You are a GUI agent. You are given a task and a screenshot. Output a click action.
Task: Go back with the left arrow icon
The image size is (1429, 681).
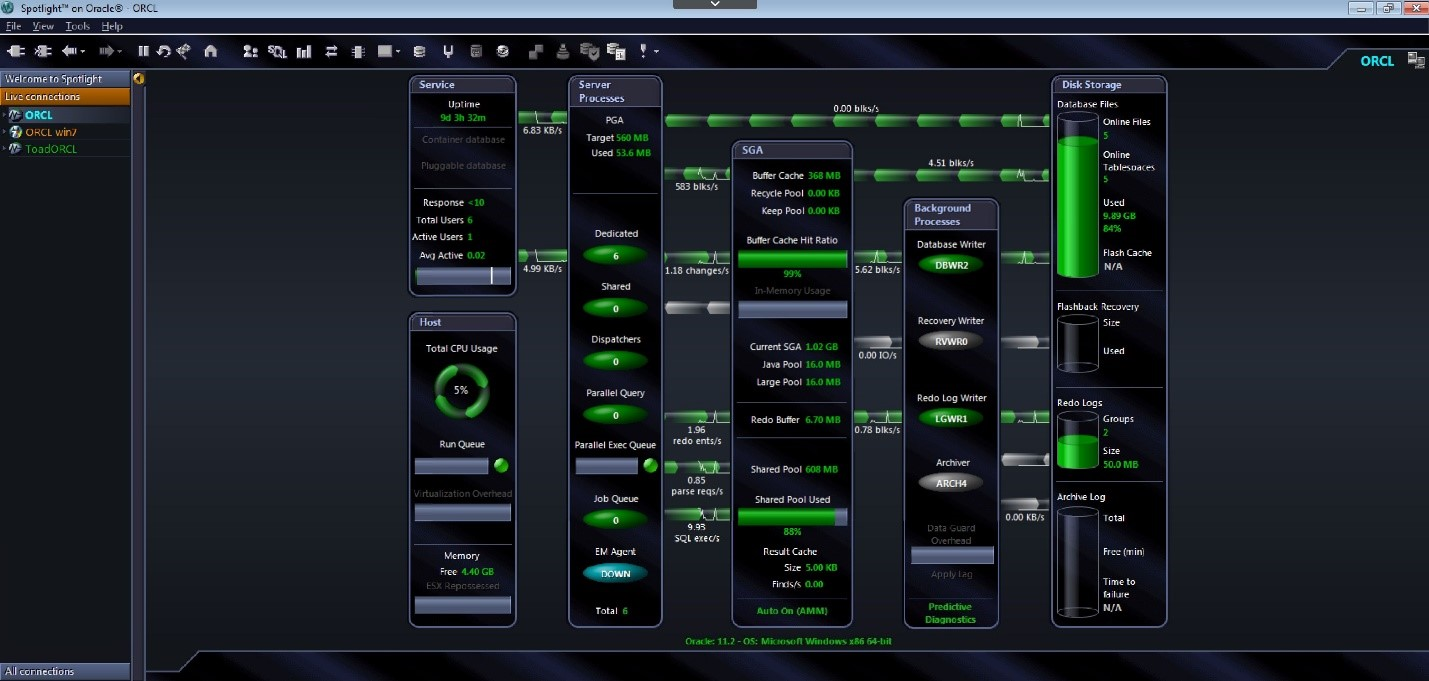point(69,50)
